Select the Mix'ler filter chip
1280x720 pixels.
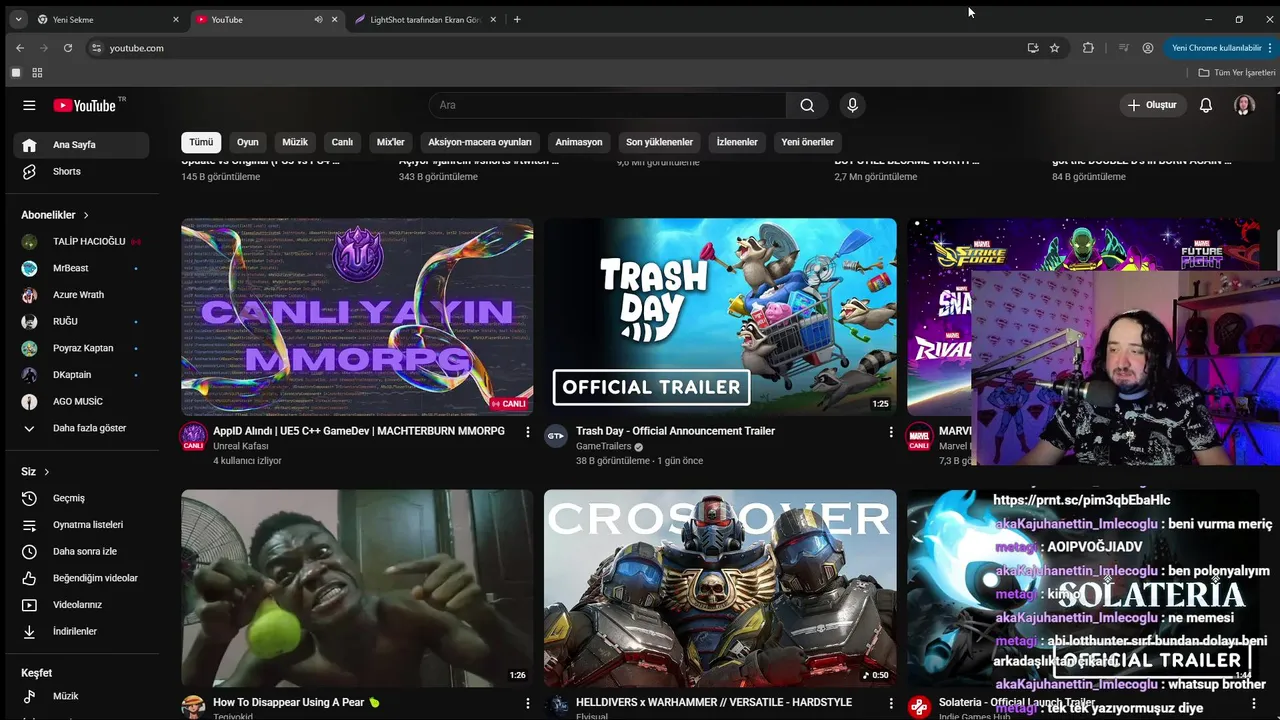[x=390, y=142]
